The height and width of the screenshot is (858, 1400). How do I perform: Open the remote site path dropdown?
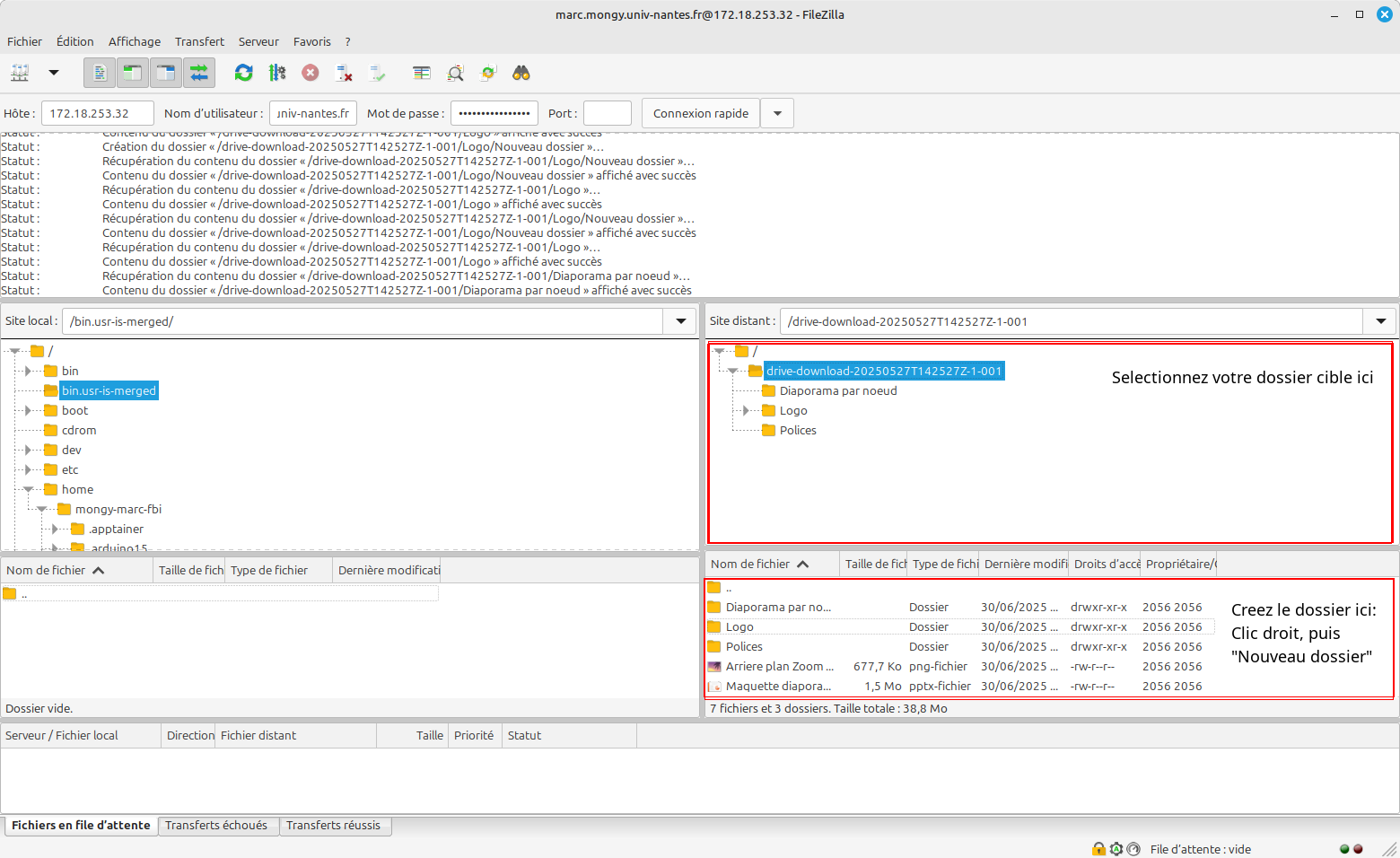[x=1380, y=320]
